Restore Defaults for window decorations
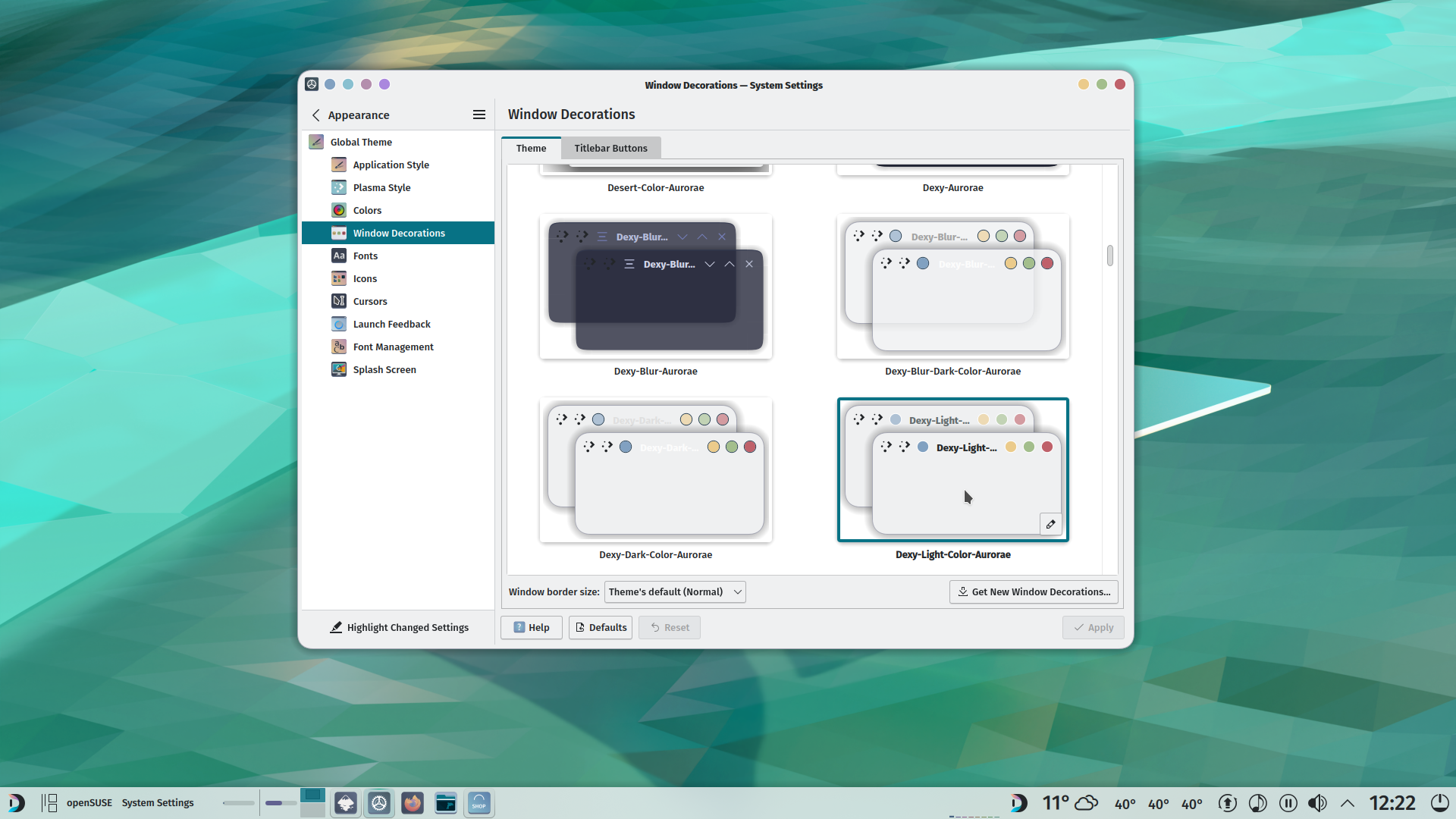The height and width of the screenshot is (819, 1456). point(601,627)
